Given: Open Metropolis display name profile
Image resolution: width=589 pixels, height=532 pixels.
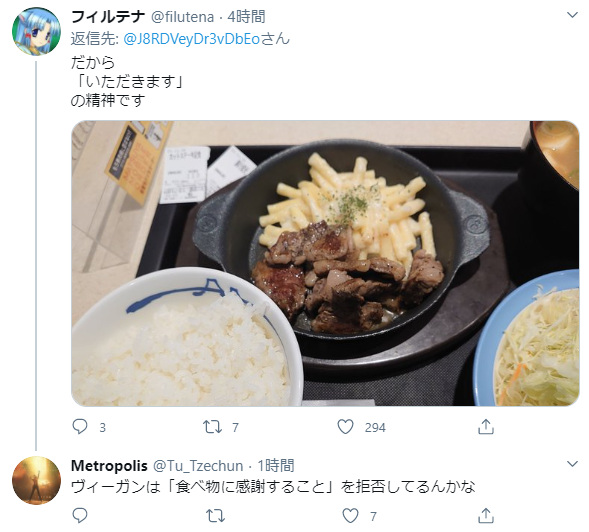Looking at the screenshot, I should point(109,466).
